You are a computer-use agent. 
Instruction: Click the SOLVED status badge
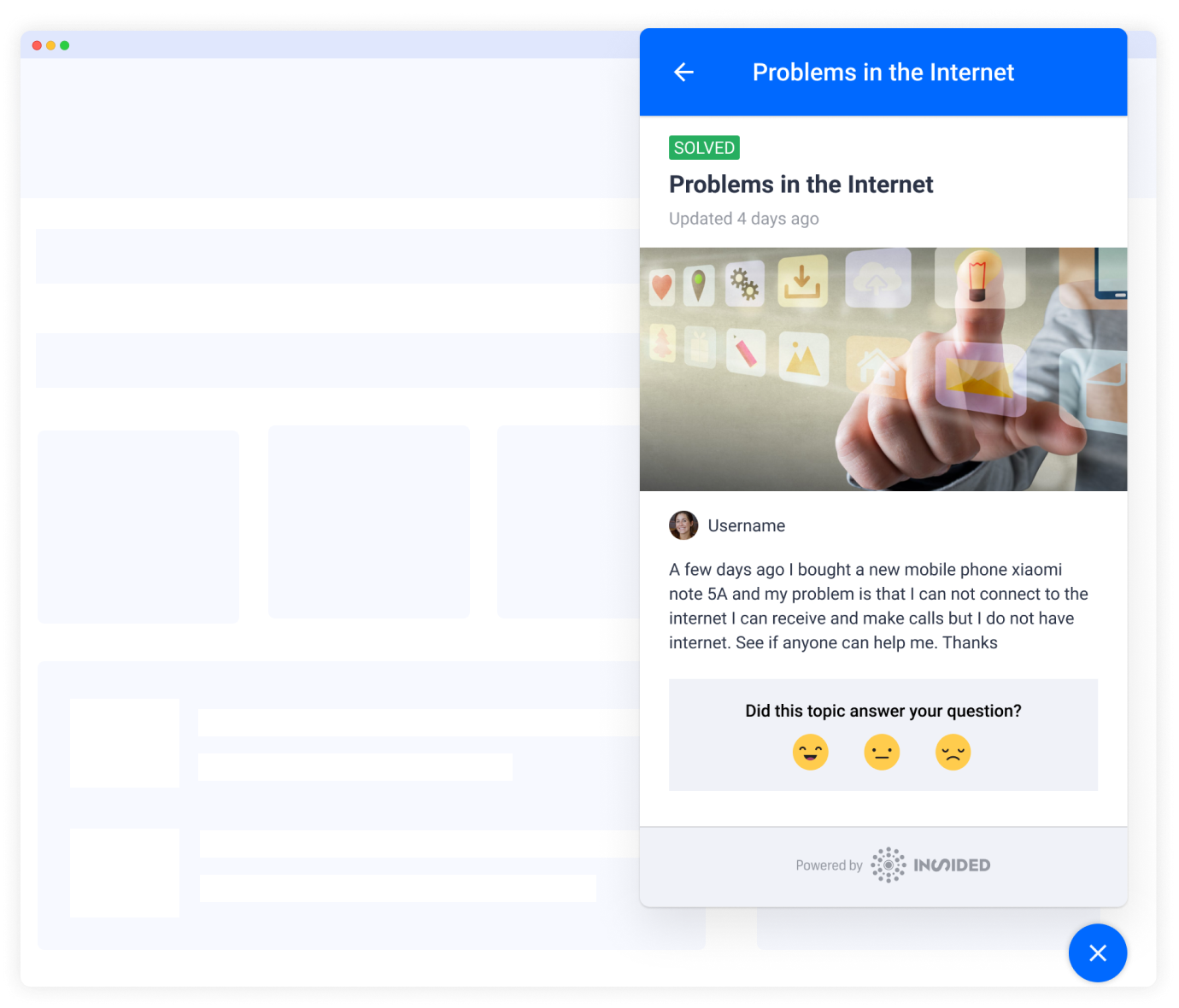click(704, 148)
